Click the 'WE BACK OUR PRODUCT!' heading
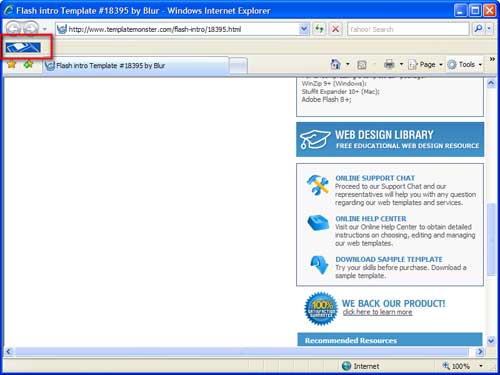Screen dimensions: 500x375 click(x=393, y=303)
